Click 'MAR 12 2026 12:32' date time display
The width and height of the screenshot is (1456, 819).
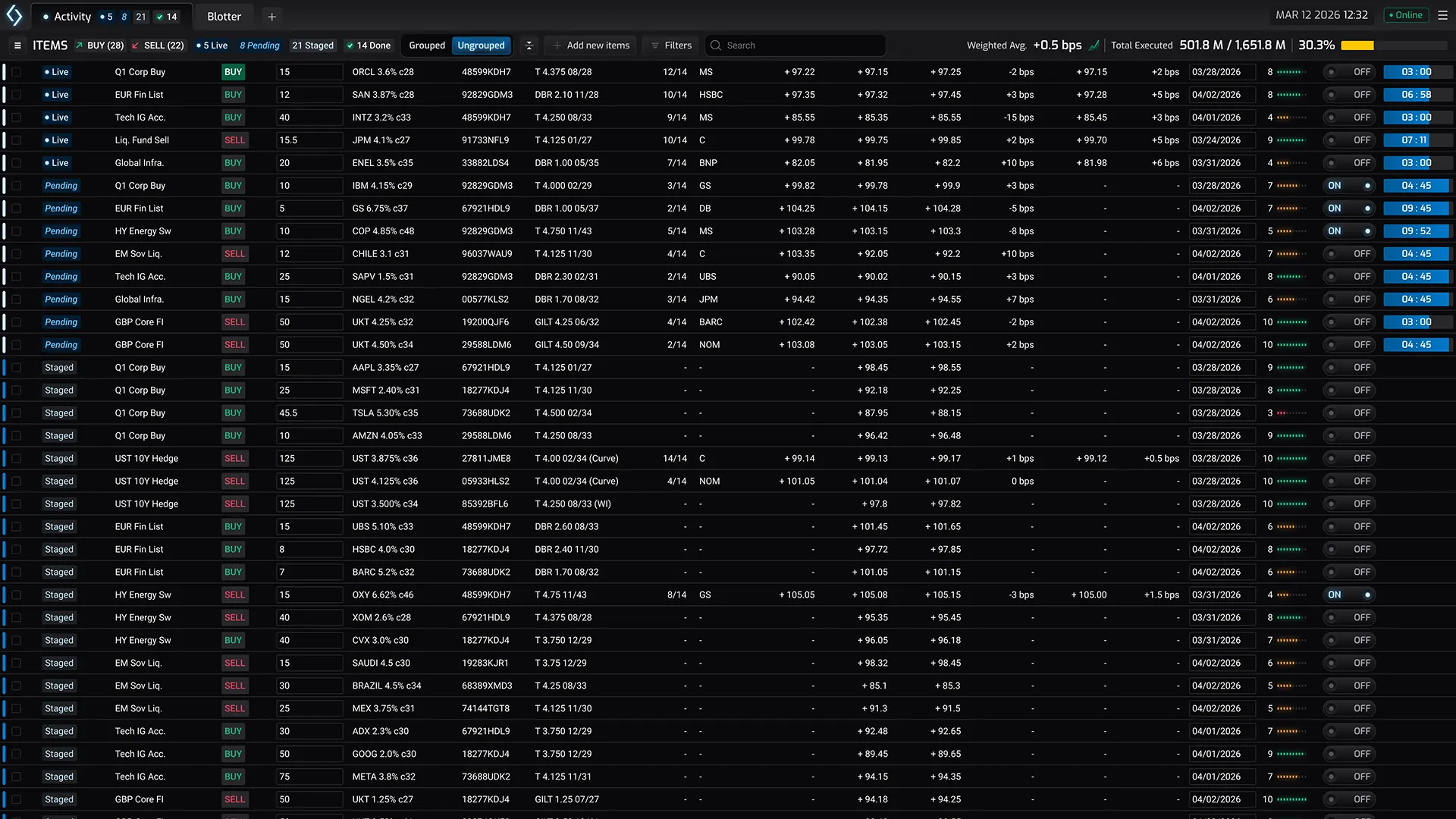point(1322,15)
